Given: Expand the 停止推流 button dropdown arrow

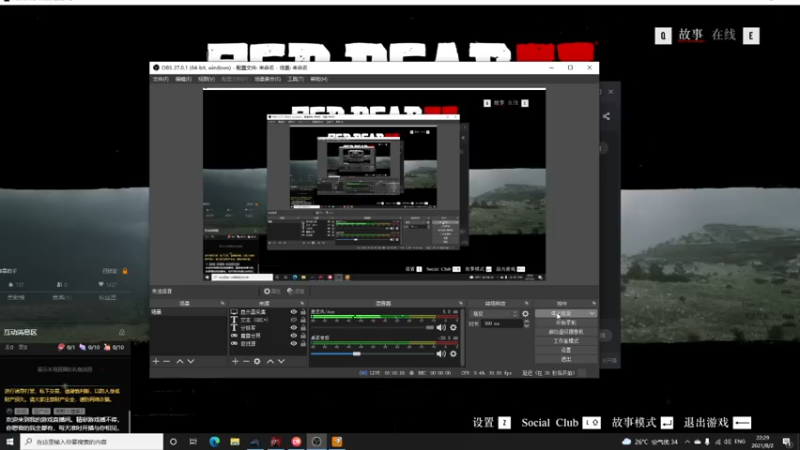Looking at the screenshot, I should [592, 314].
